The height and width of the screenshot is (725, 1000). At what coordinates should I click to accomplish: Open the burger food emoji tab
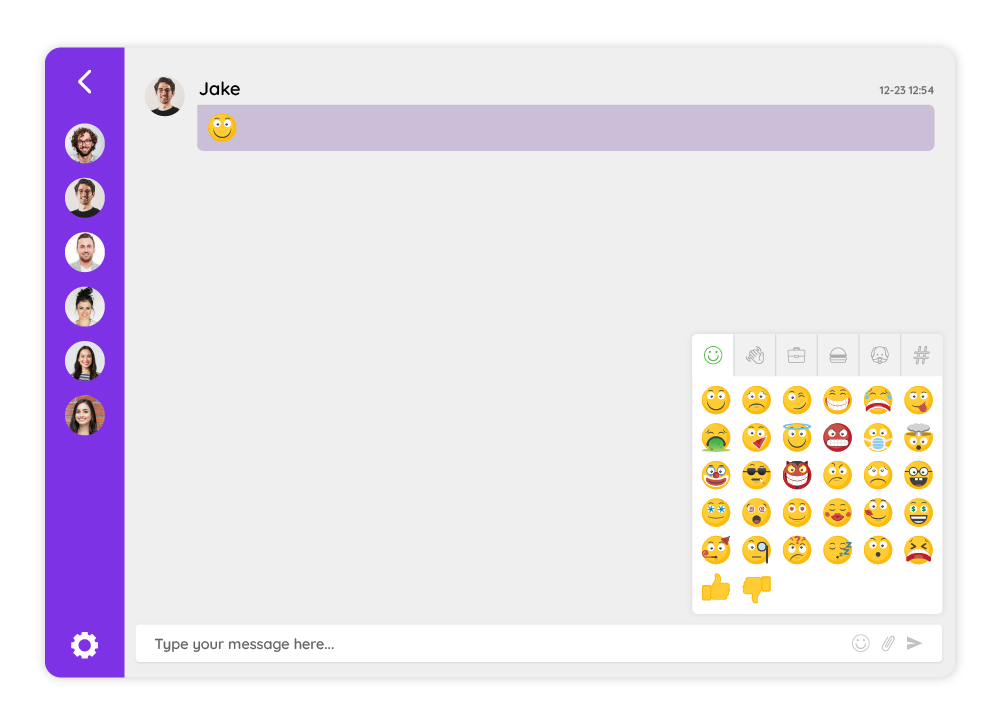tap(838, 355)
